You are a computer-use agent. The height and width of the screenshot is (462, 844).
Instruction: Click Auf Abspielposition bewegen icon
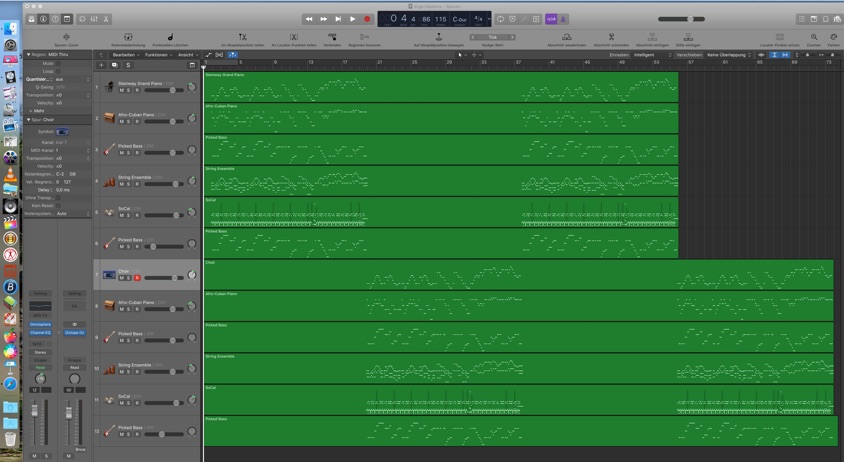(x=439, y=37)
